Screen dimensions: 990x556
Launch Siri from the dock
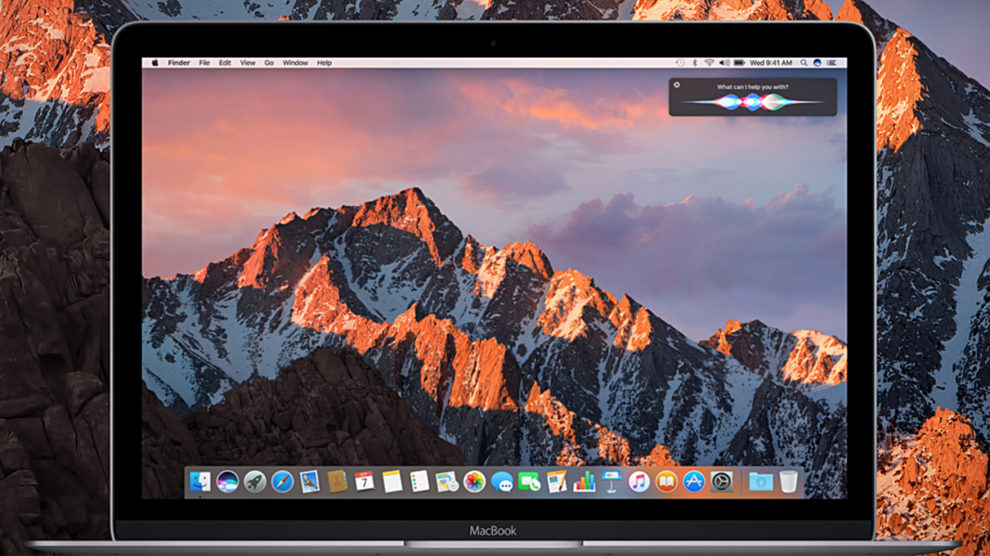point(227,482)
